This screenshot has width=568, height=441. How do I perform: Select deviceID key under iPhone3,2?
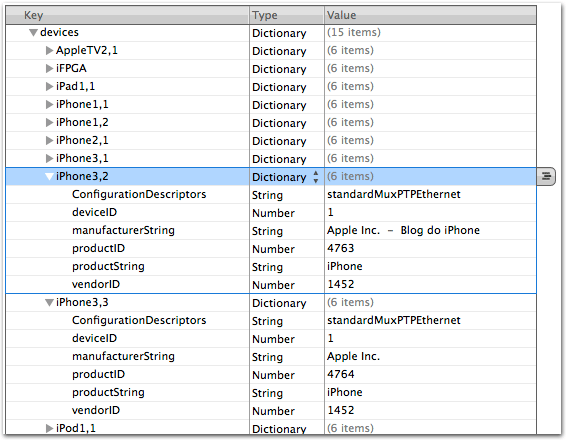(95, 212)
